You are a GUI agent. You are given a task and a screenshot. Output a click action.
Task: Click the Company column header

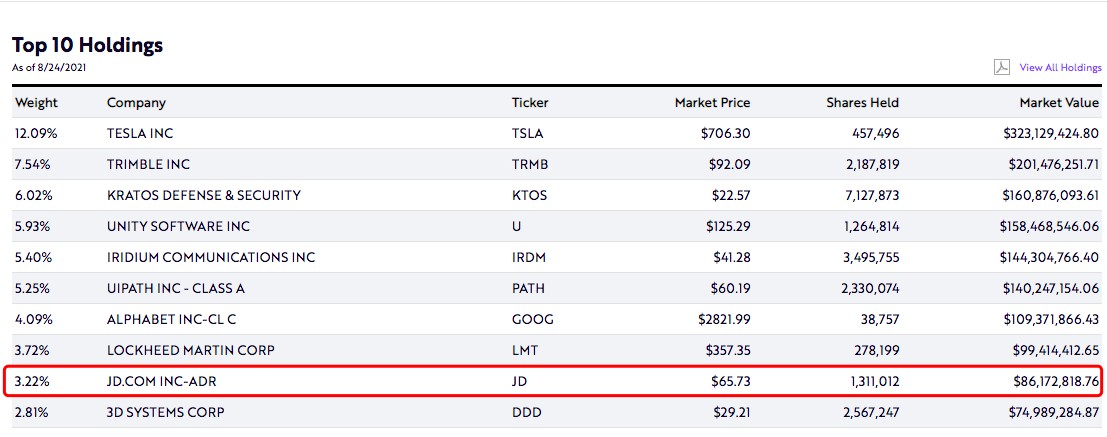coord(136,103)
